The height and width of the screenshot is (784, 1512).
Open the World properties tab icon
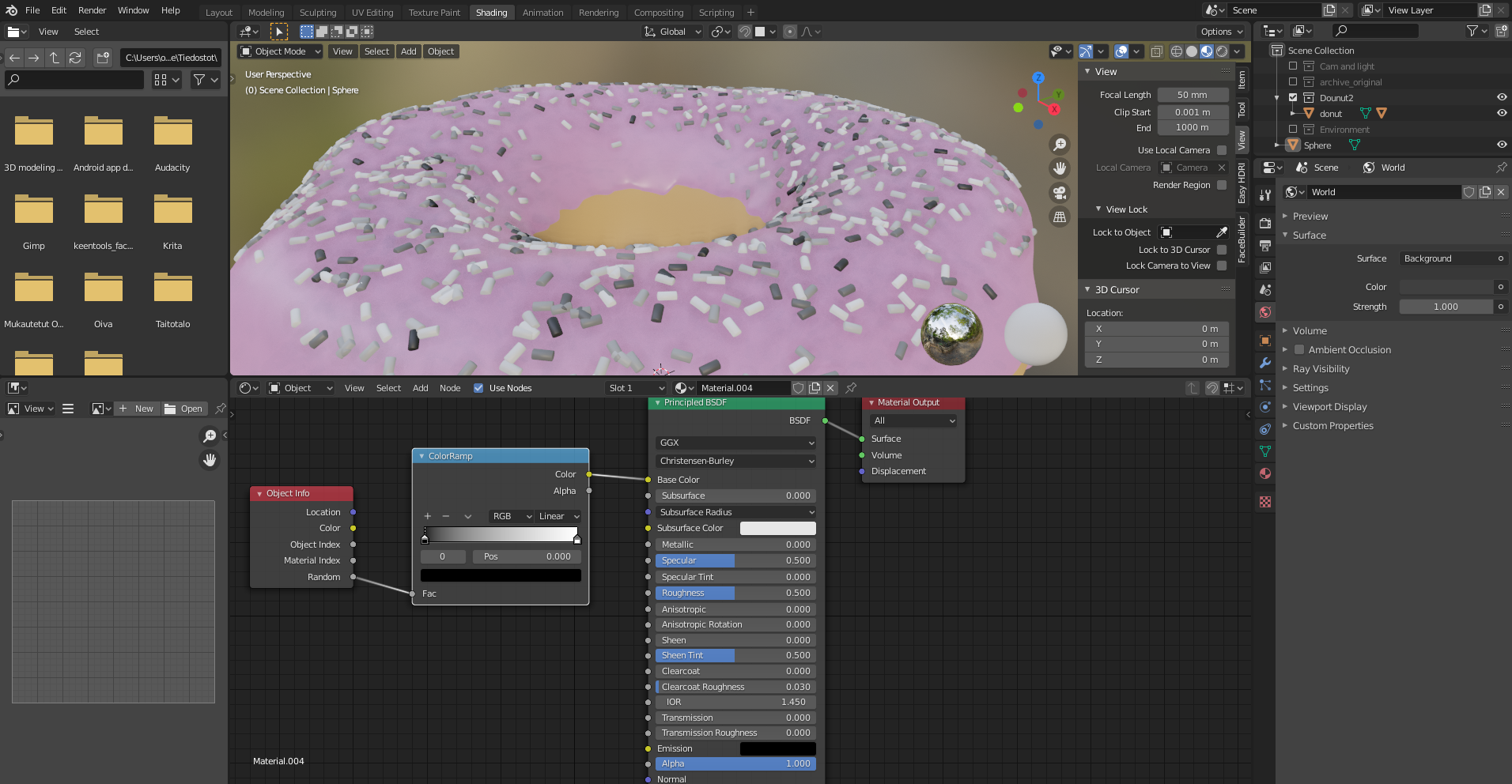click(x=1265, y=312)
